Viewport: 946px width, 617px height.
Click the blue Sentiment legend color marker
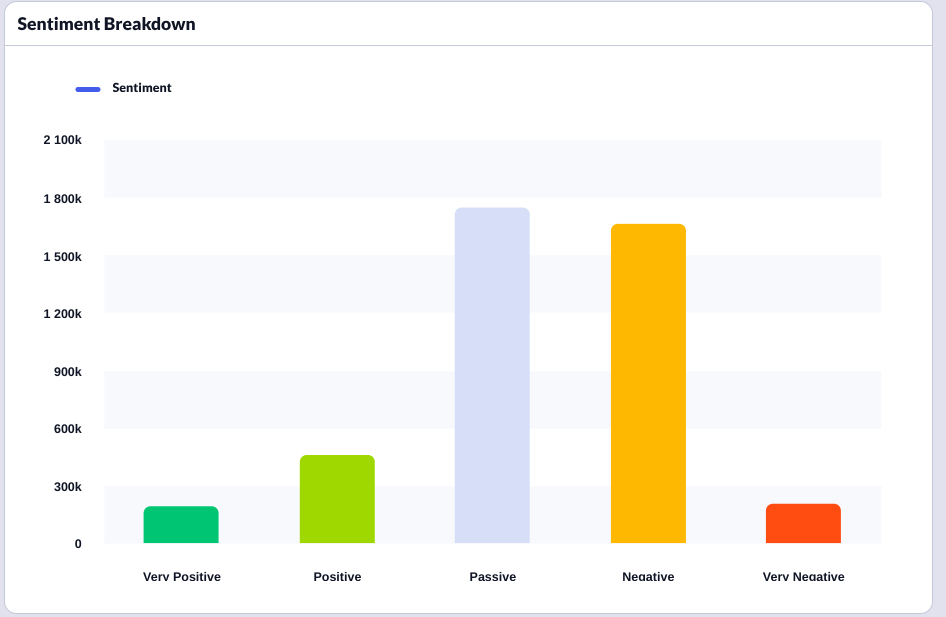click(88, 89)
